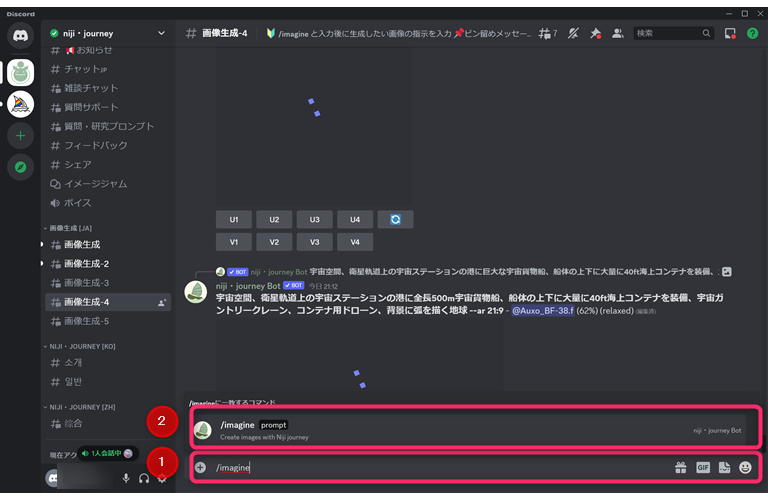Screen dimensions: 768x500
Task: Click V1 variation button
Action: [234, 242]
